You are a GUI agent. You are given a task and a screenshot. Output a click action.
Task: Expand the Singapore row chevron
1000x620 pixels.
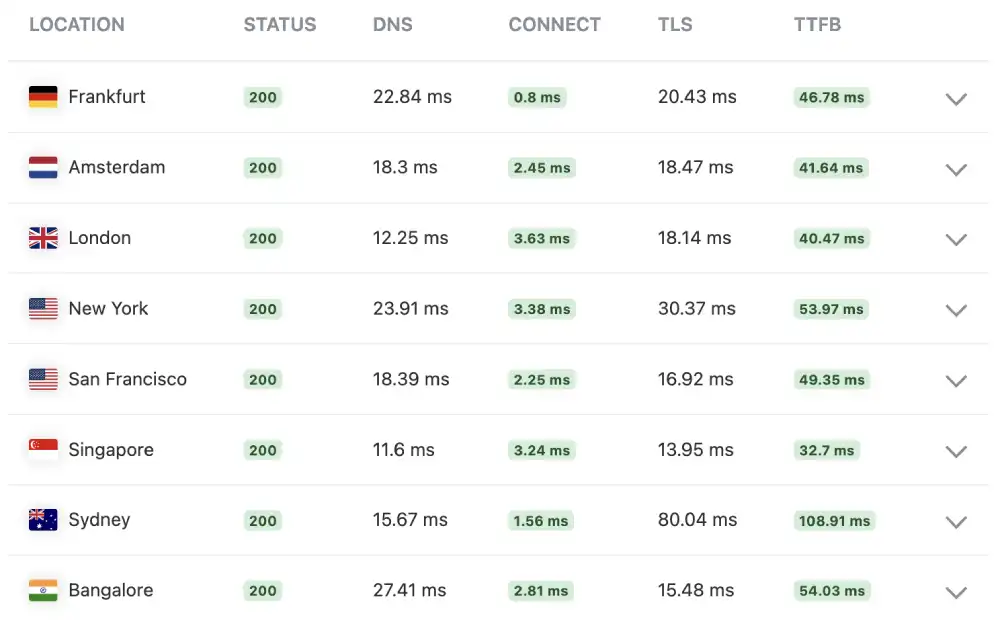tap(956, 452)
